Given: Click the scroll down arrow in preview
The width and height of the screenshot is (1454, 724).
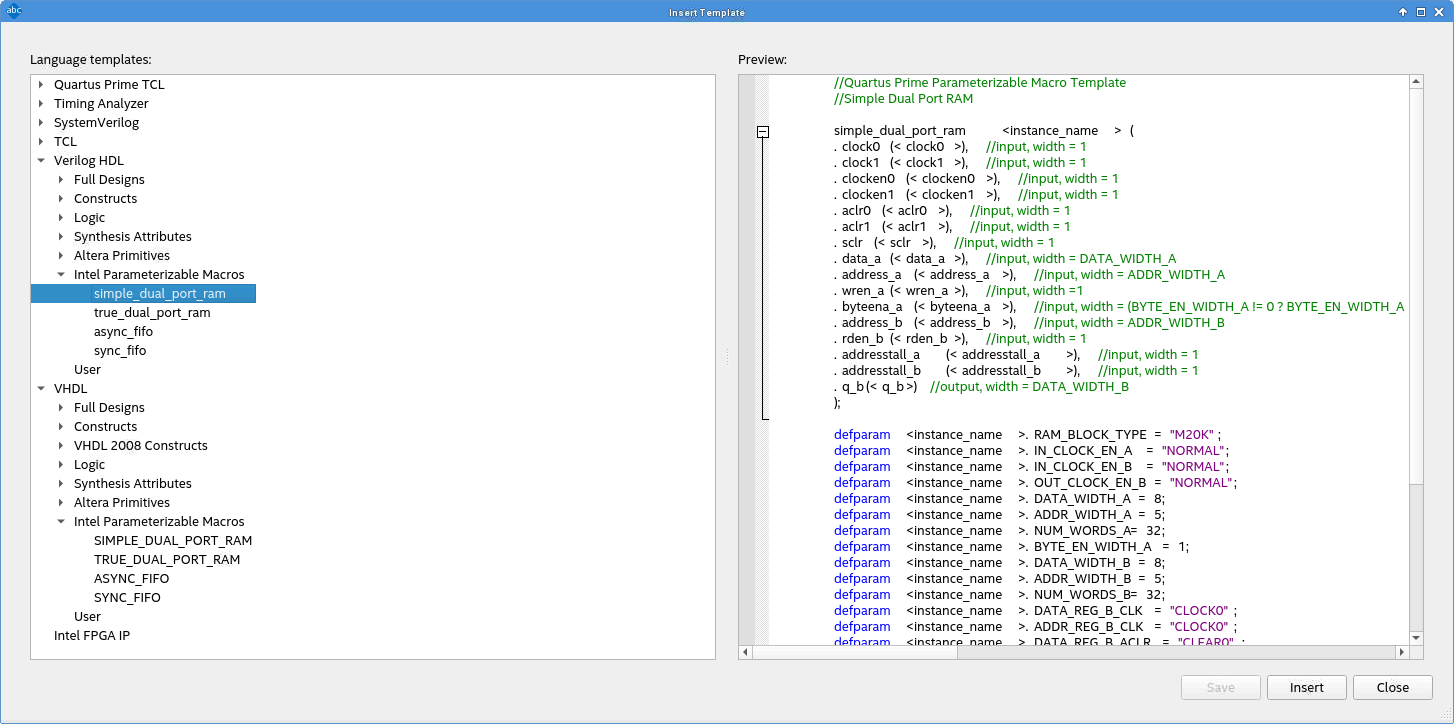Looking at the screenshot, I should [x=1415, y=636].
